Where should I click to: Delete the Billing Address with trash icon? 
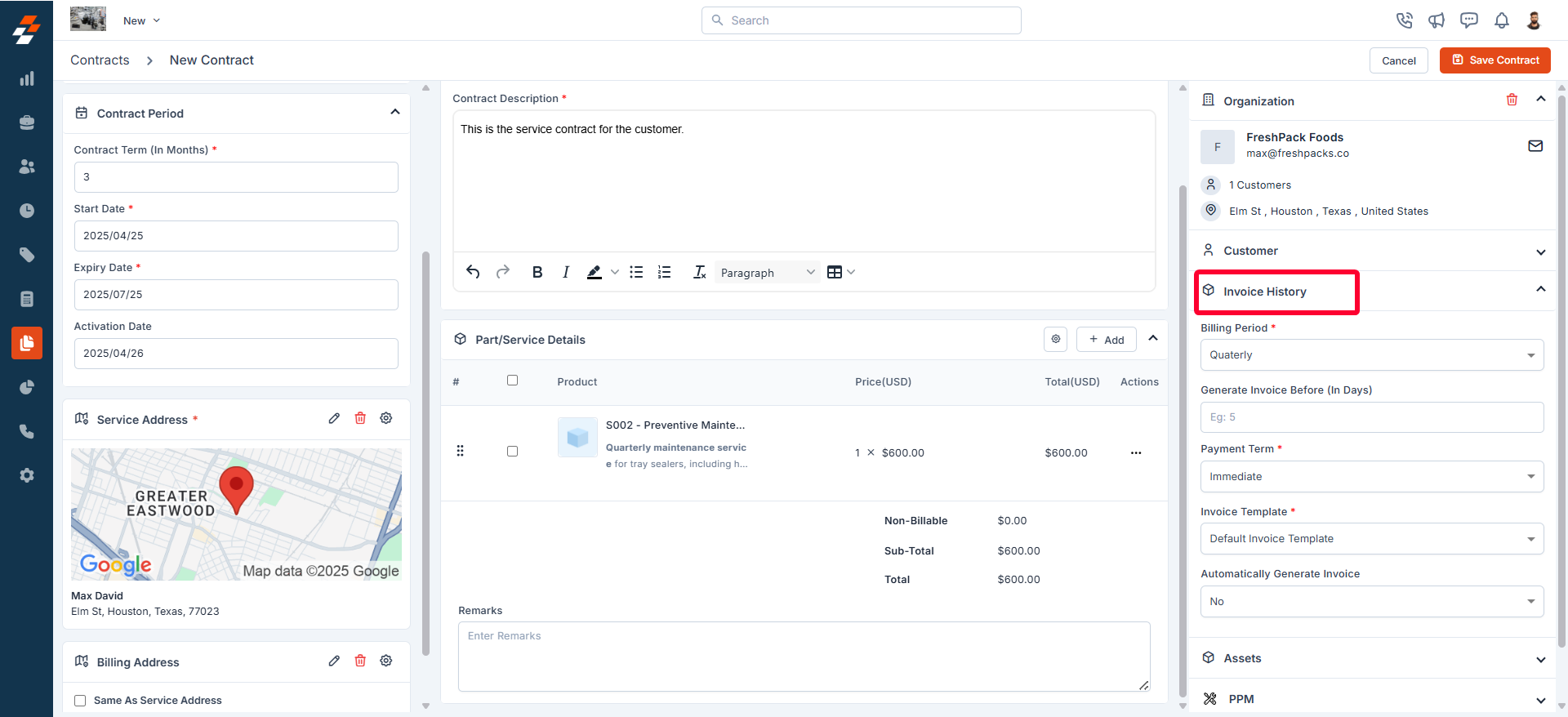(360, 661)
